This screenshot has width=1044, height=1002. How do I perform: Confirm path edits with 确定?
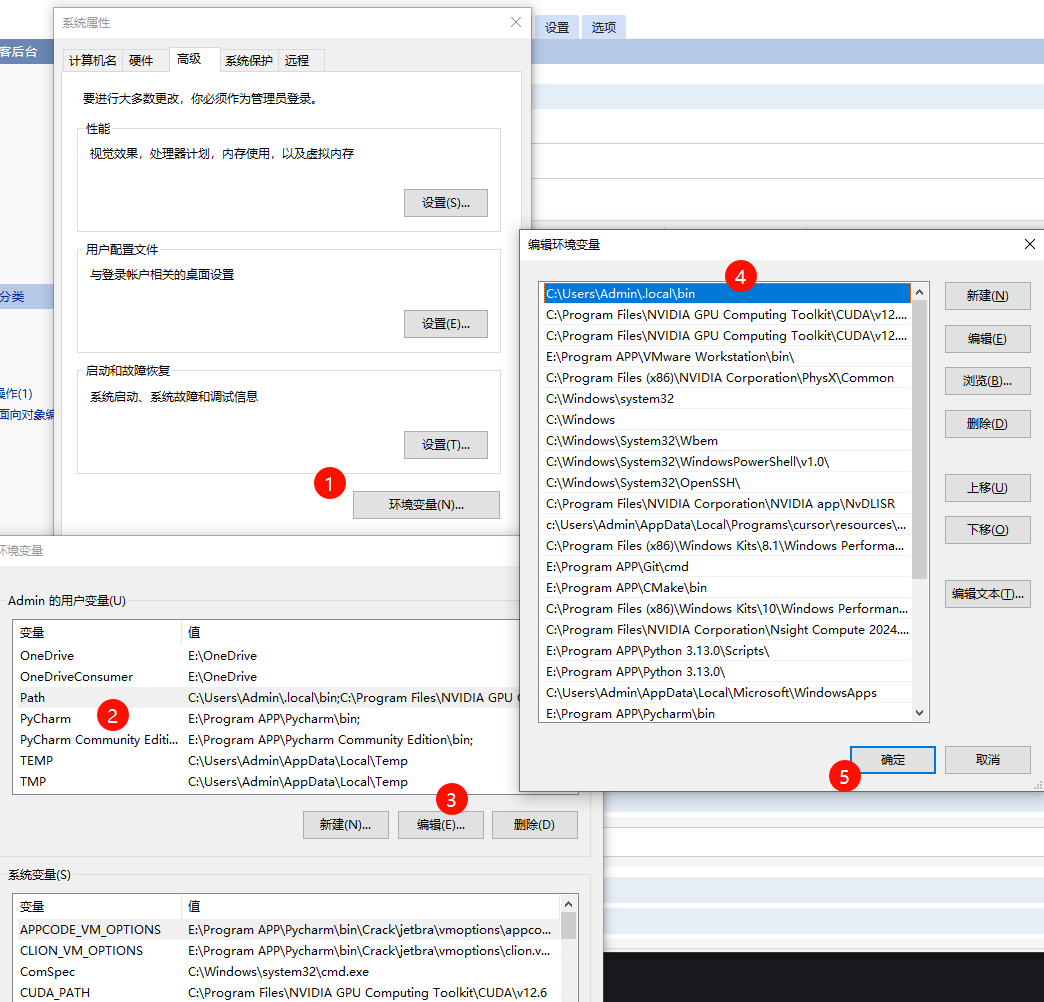[892, 760]
